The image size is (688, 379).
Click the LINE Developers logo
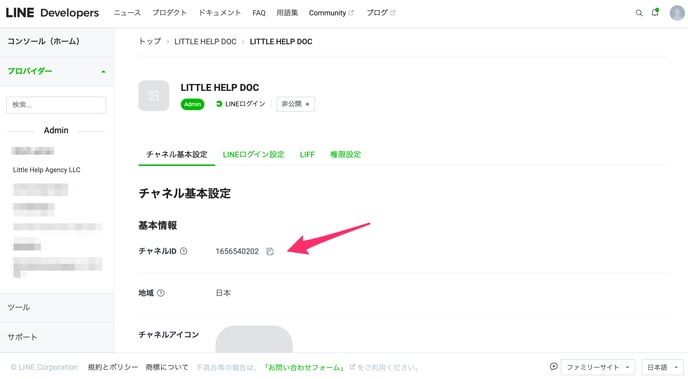pyautogui.click(x=52, y=13)
